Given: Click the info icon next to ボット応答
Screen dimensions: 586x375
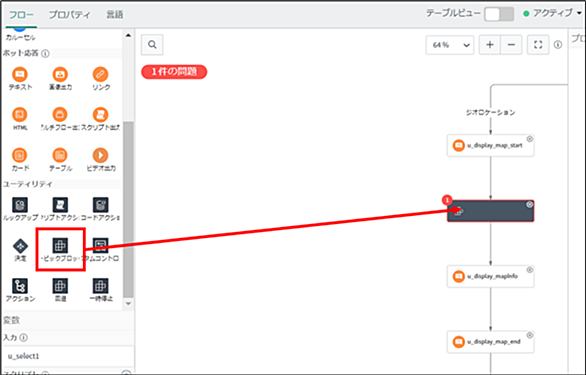Looking at the screenshot, I should click(x=45, y=53).
